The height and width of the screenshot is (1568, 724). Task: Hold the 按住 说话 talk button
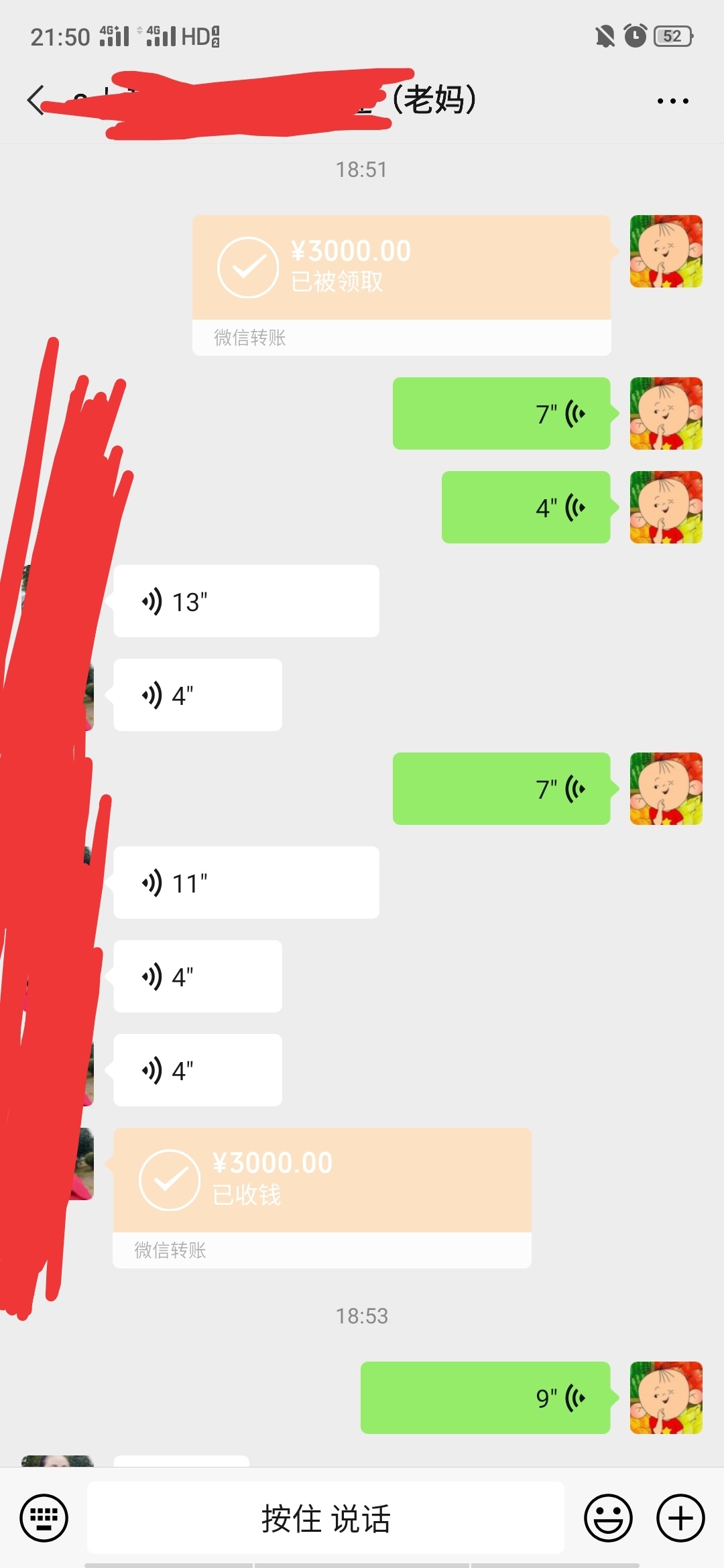326,1518
